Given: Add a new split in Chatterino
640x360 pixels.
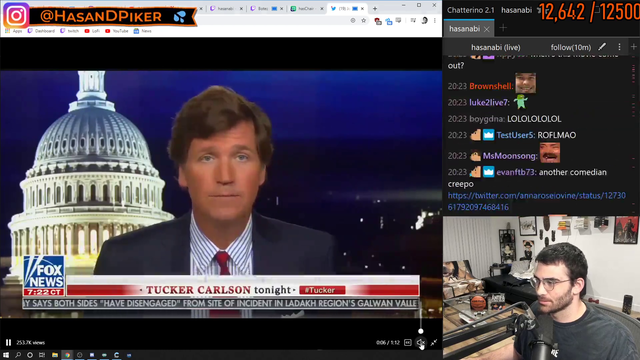Looking at the screenshot, I should [x=633, y=47].
